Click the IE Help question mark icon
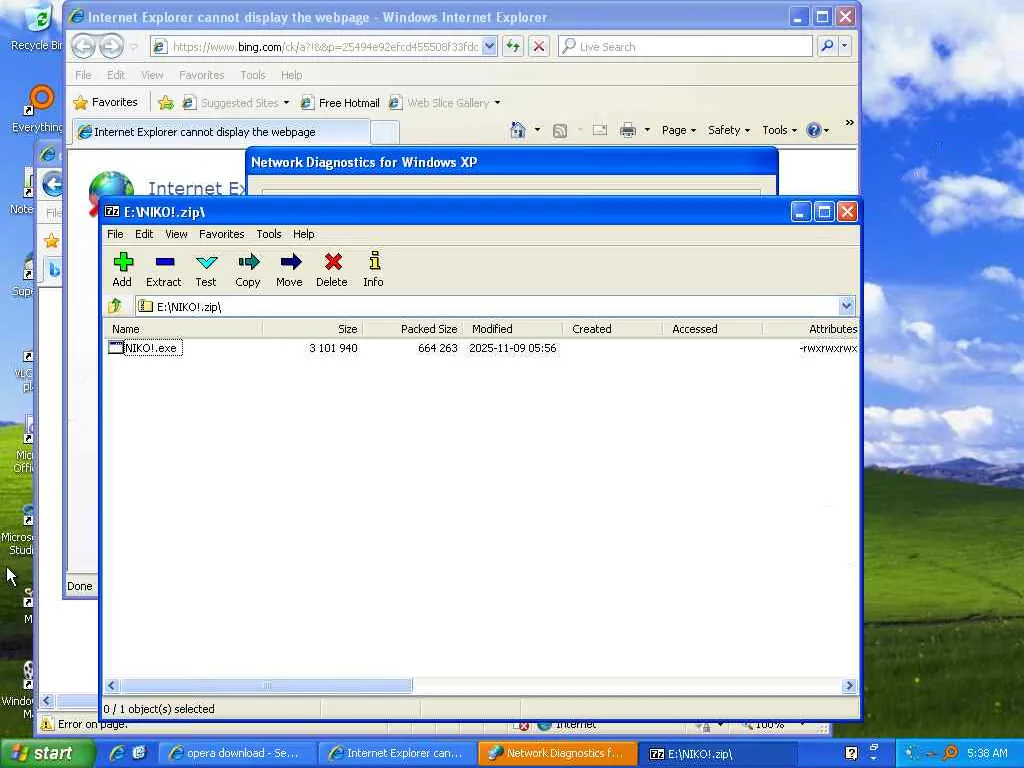The image size is (1024, 768). (x=814, y=130)
